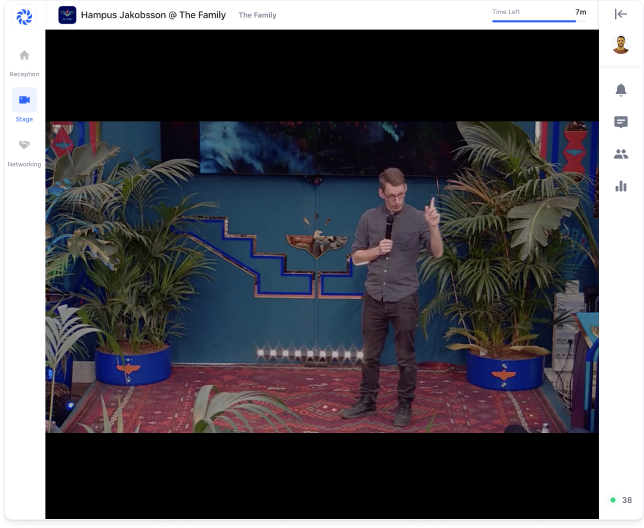
Task: Click the Networking text label
Action: click(x=24, y=164)
